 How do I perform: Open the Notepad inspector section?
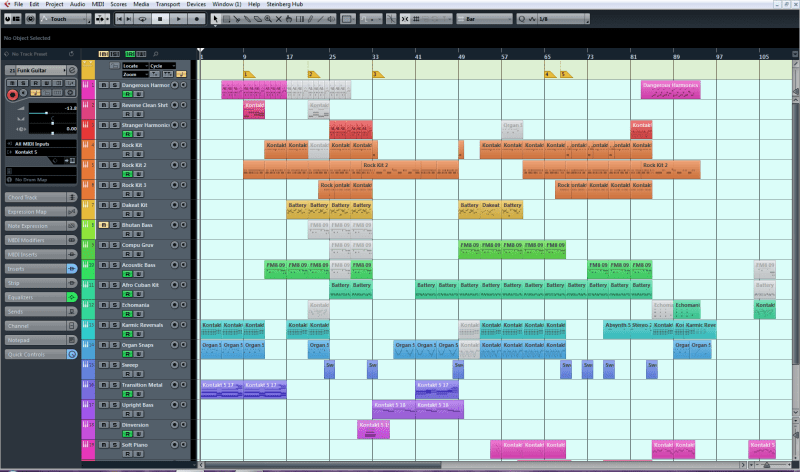click(41, 340)
